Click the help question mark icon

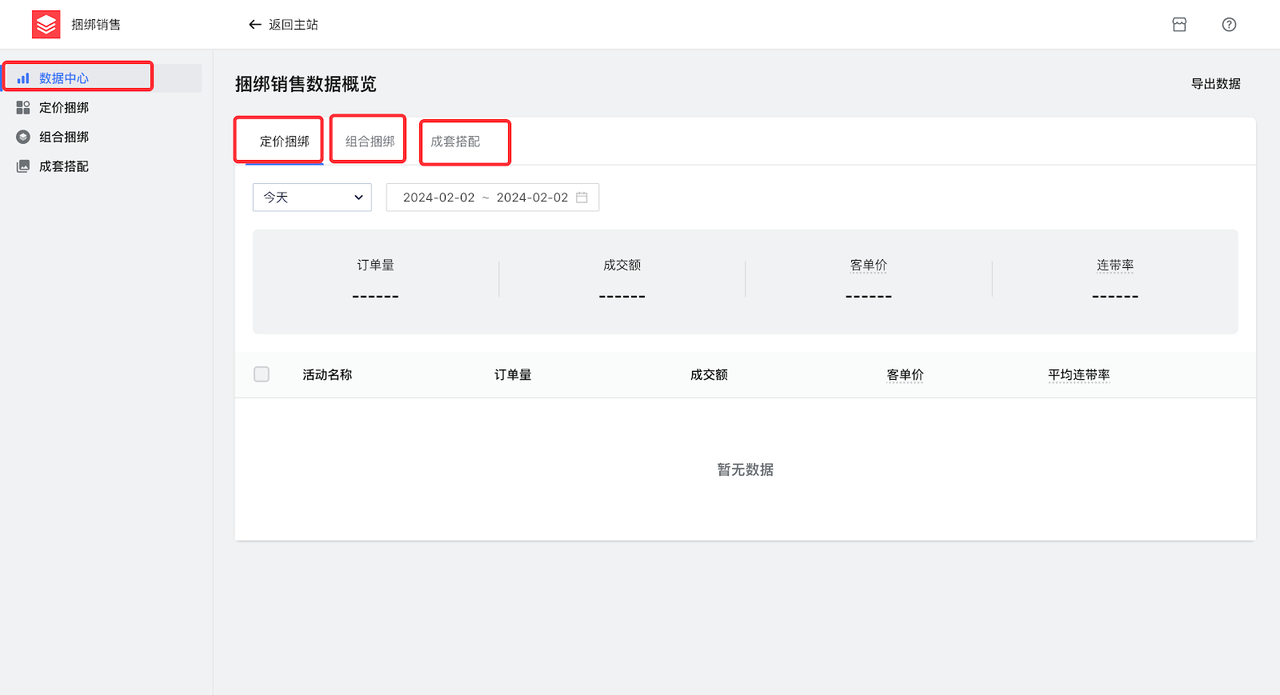(x=1229, y=23)
